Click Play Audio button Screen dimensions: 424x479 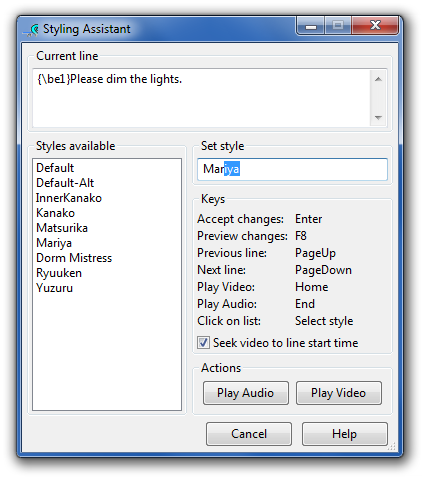pos(246,393)
